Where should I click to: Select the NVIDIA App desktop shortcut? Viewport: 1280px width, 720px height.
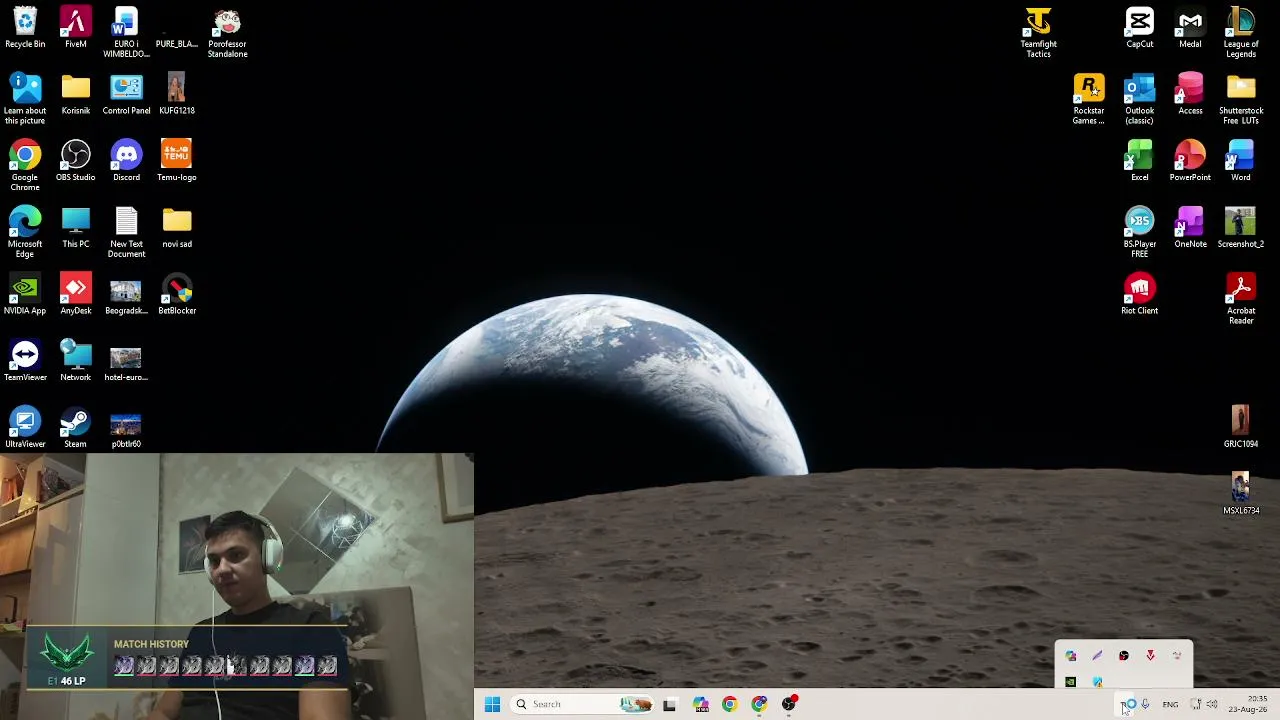[x=25, y=295]
